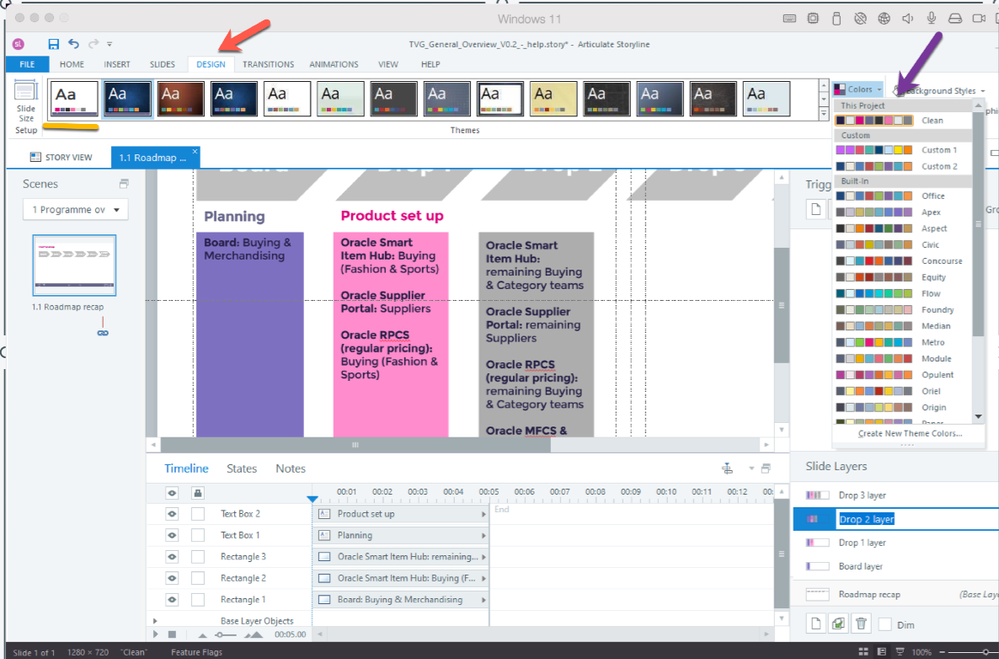Open the ANIMATIONS ribbon tab
Image resolution: width=999 pixels, height=659 pixels.
(334, 64)
